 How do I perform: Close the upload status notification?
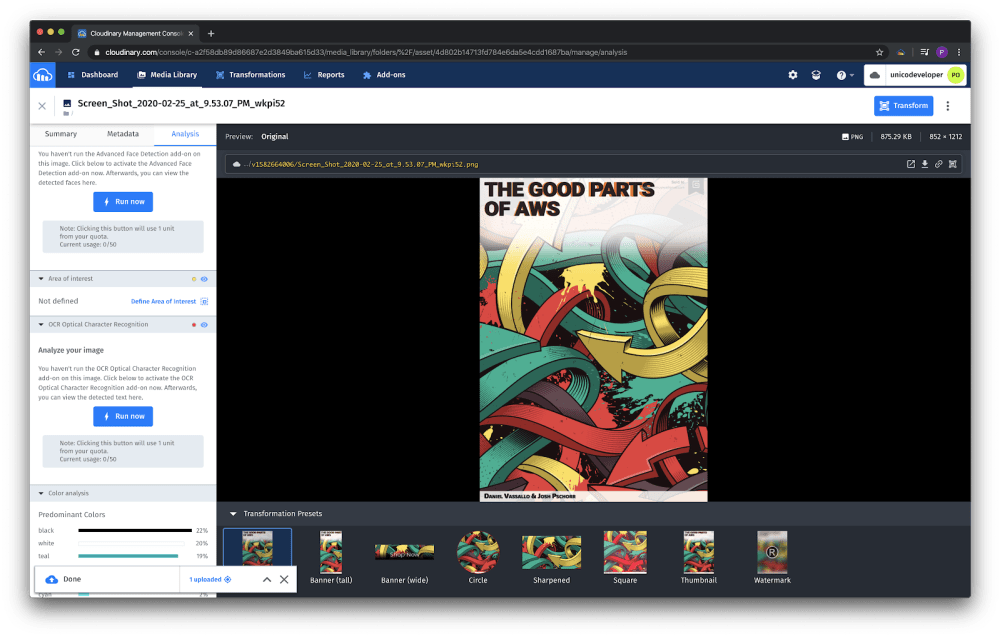click(x=284, y=579)
